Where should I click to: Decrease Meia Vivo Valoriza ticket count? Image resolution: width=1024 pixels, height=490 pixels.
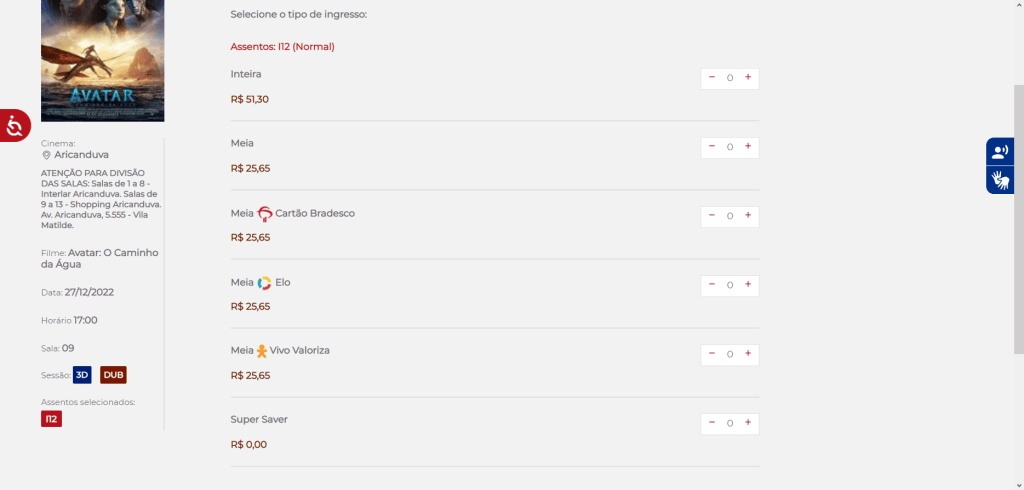[712, 353]
